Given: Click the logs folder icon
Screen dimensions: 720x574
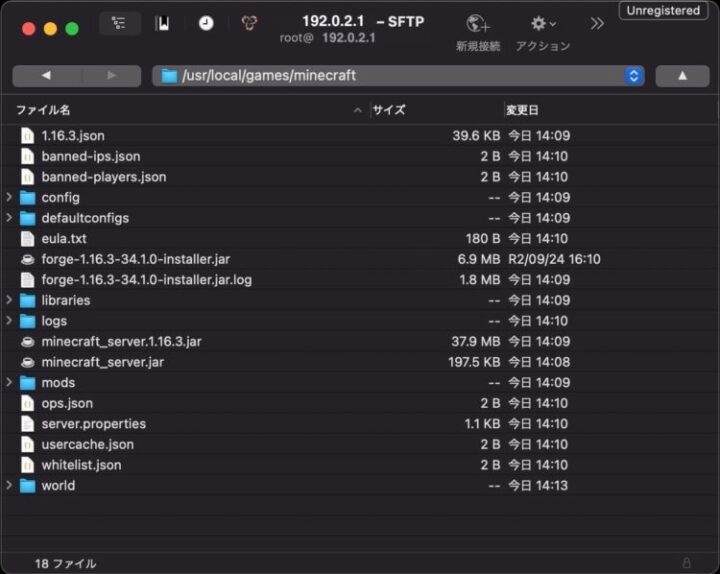Looking at the screenshot, I should pyautogui.click(x=28, y=321).
